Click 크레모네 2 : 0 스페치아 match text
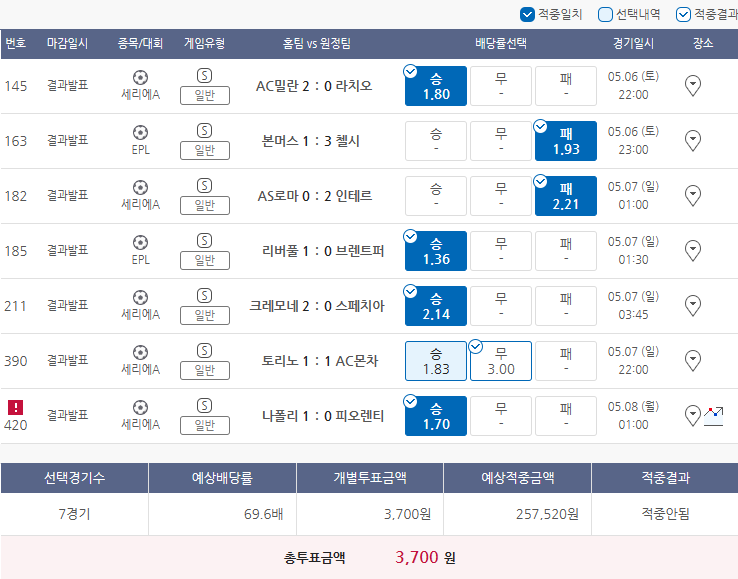The width and height of the screenshot is (738, 579). click(x=317, y=306)
